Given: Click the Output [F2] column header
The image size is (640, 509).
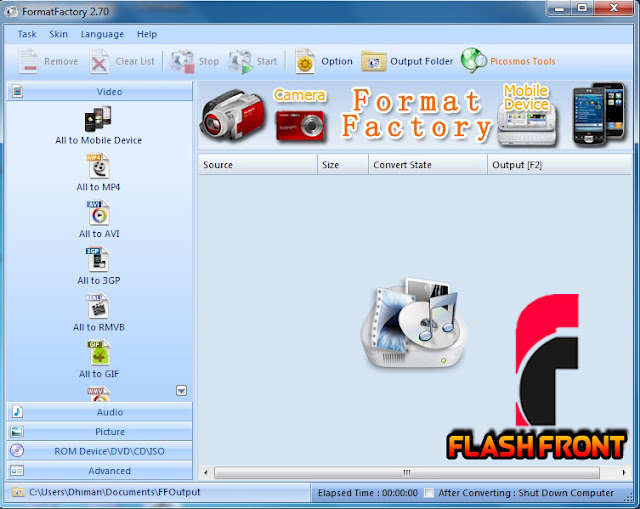Looking at the screenshot, I should pyautogui.click(x=560, y=164).
